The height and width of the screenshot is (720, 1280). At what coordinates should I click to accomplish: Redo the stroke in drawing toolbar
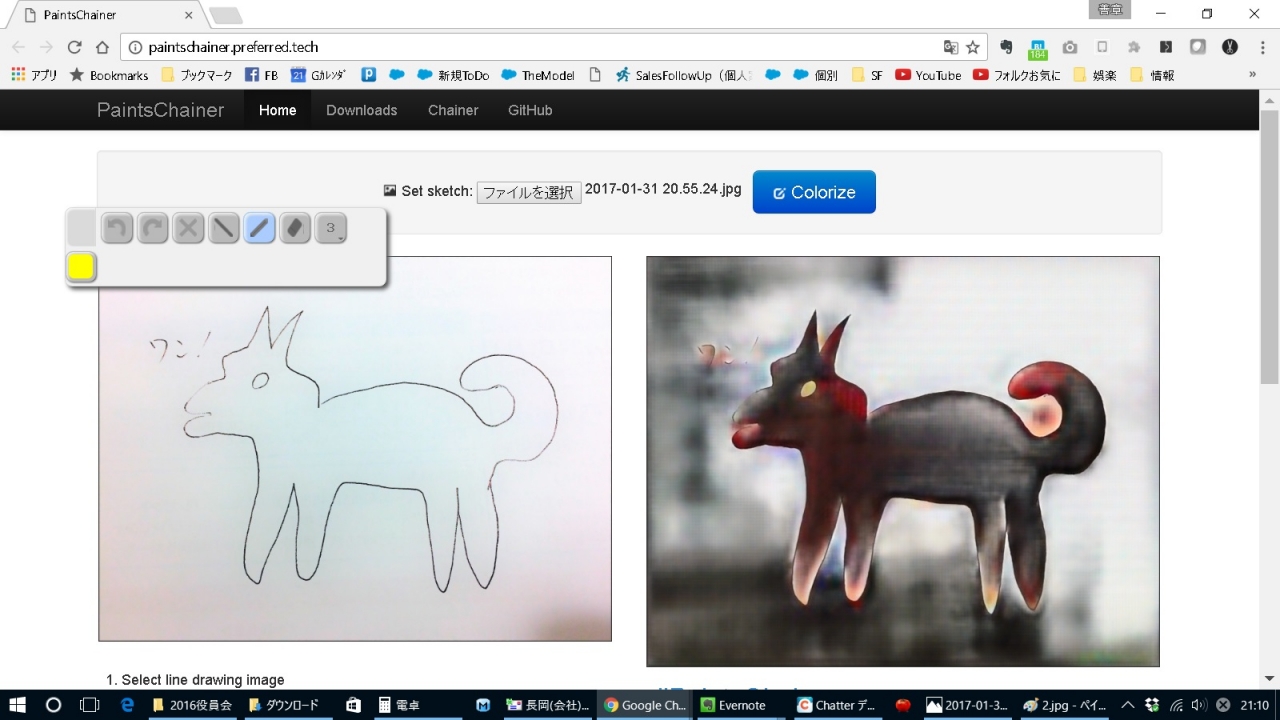pos(152,229)
